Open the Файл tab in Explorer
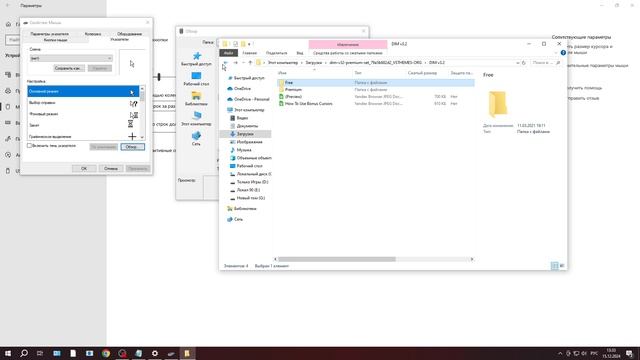640x360 pixels. coord(228,53)
